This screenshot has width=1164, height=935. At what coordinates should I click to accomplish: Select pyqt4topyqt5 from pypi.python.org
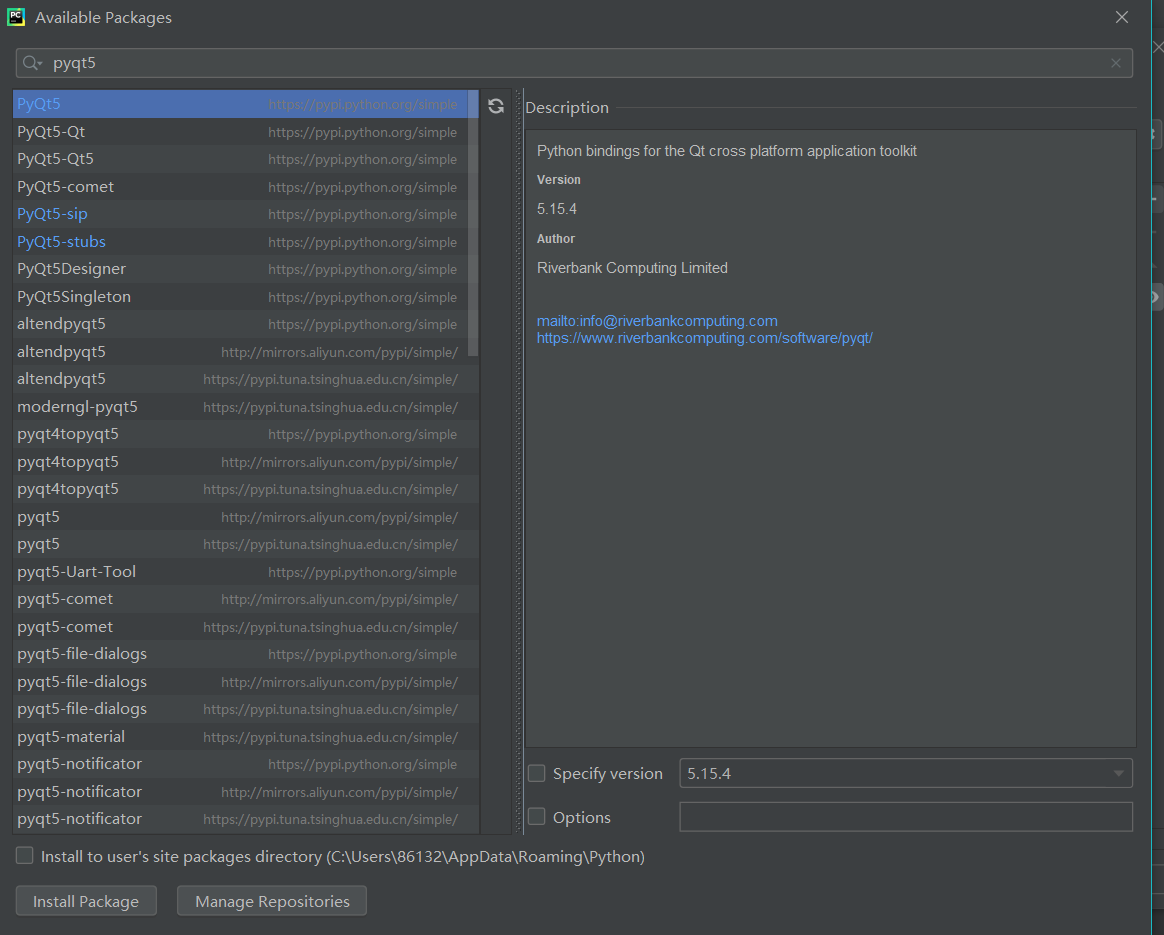pyautogui.click(x=246, y=433)
